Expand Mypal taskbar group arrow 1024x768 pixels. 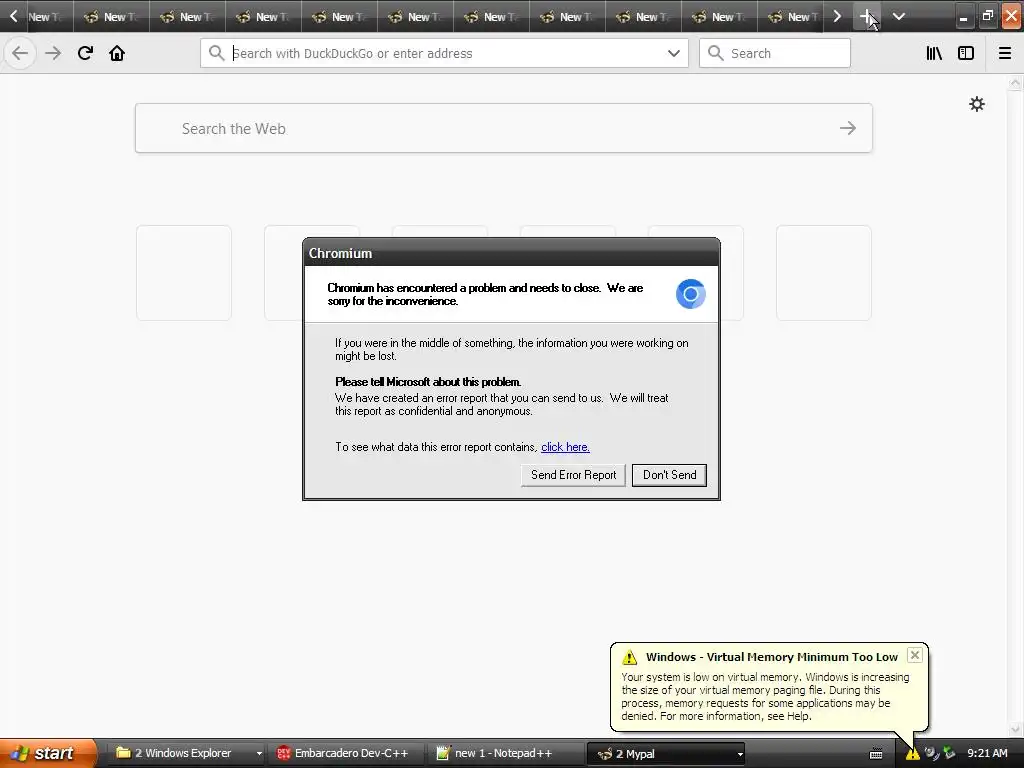point(740,754)
